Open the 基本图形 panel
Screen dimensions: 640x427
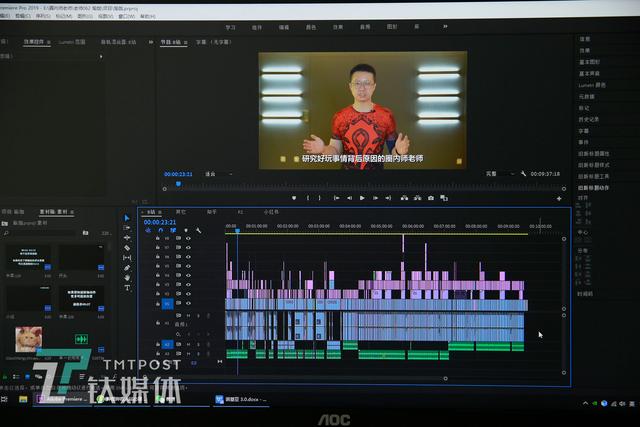pyautogui.click(x=589, y=62)
